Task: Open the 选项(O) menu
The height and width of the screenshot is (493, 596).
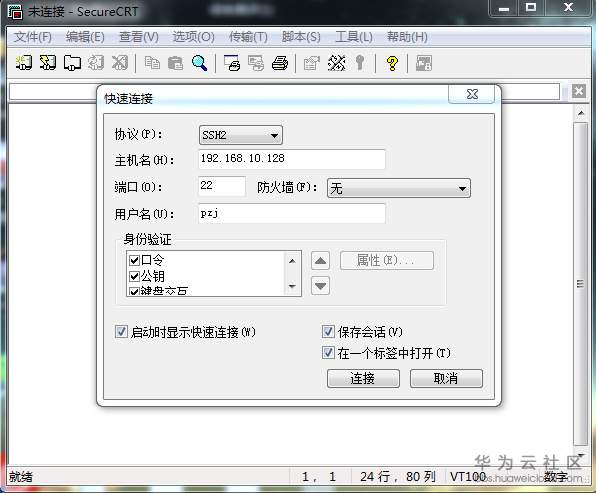Action: (x=193, y=37)
